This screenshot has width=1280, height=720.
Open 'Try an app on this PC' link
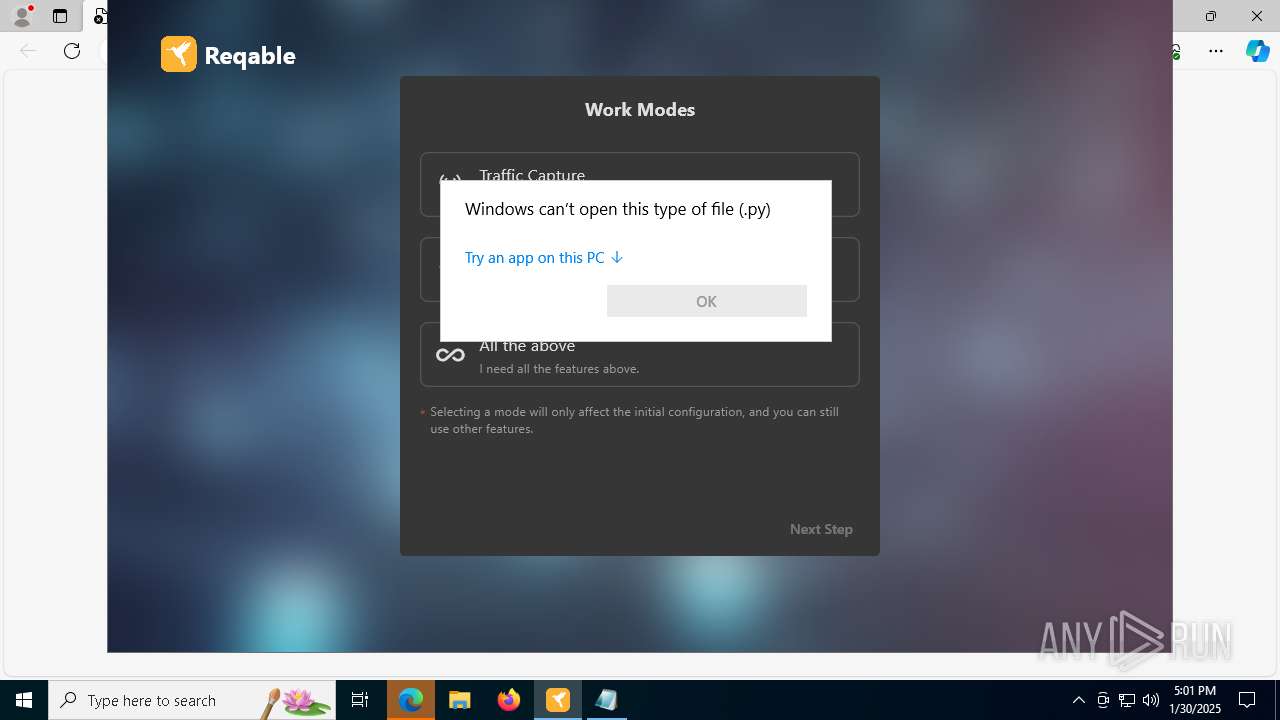544,258
